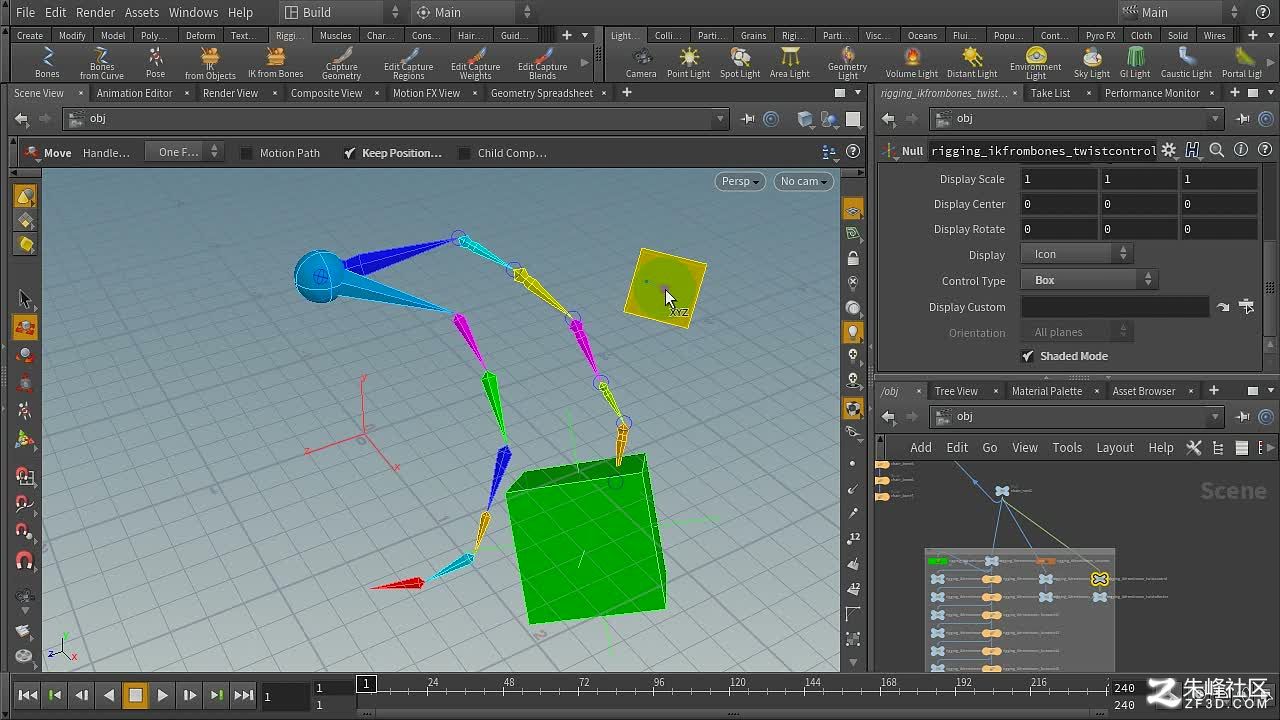Open the No cam camera dropdown
This screenshot has width=1280, height=720.
(805, 181)
